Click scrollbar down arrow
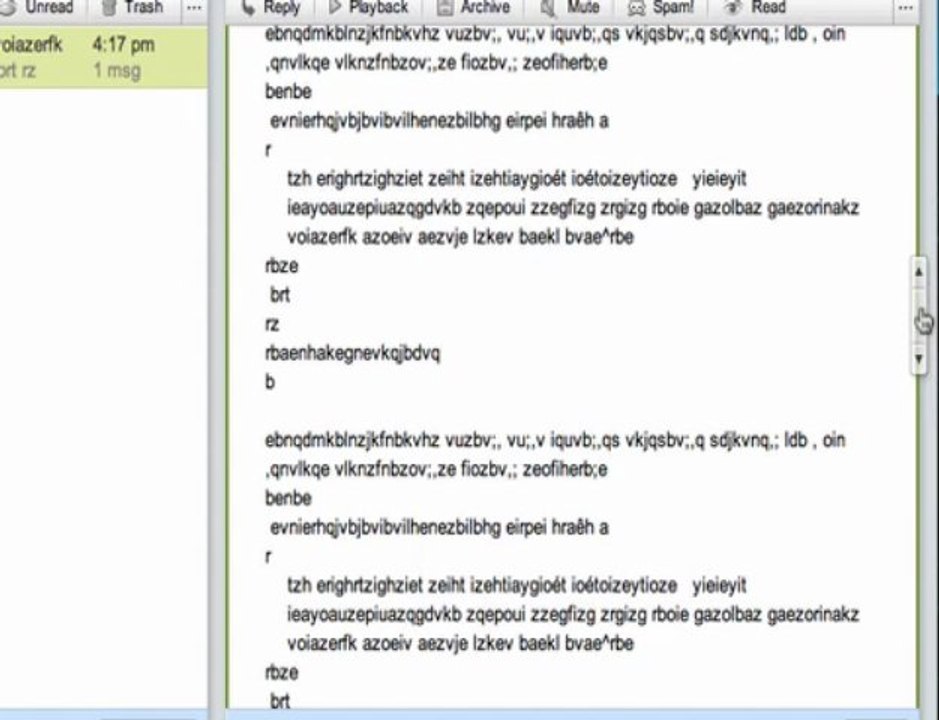Image resolution: width=939 pixels, height=720 pixels. click(x=919, y=359)
